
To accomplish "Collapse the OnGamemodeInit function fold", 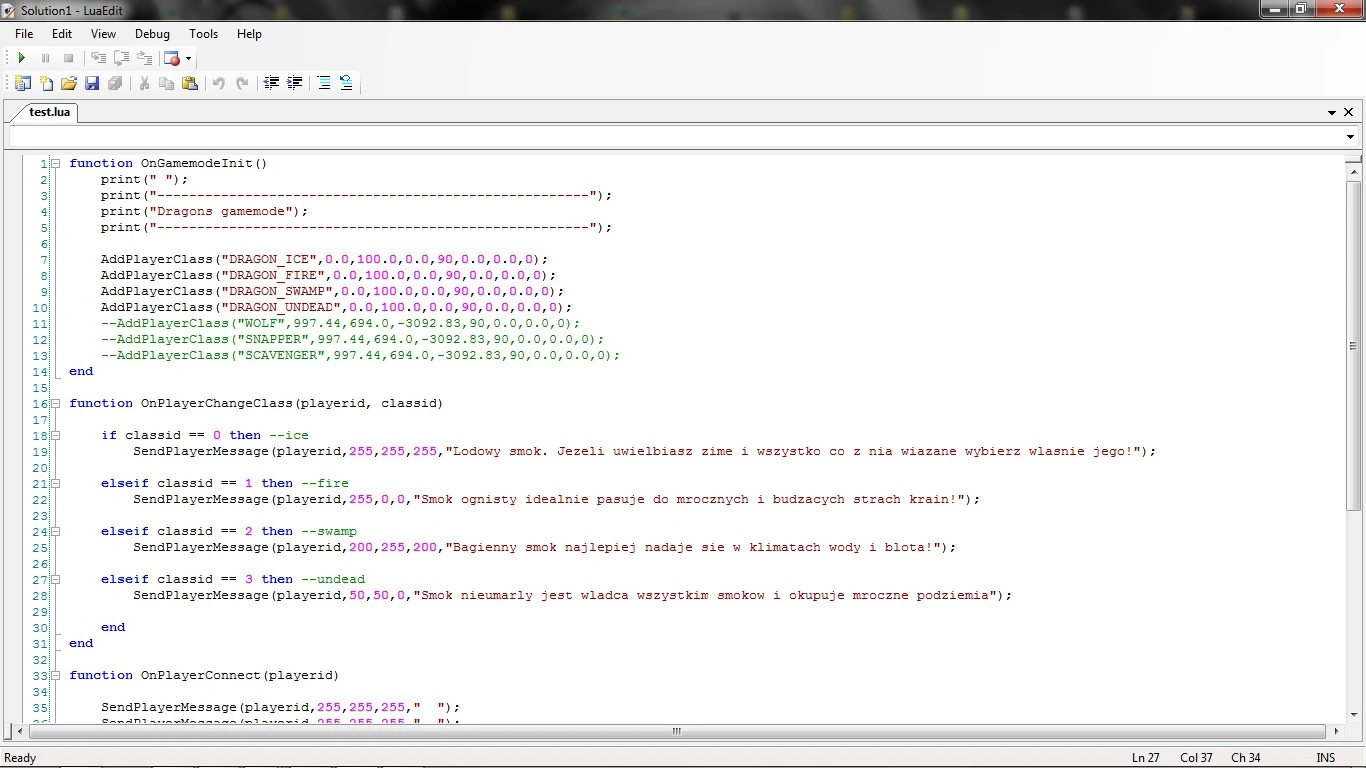I will pyautogui.click(x=56, y=163).
